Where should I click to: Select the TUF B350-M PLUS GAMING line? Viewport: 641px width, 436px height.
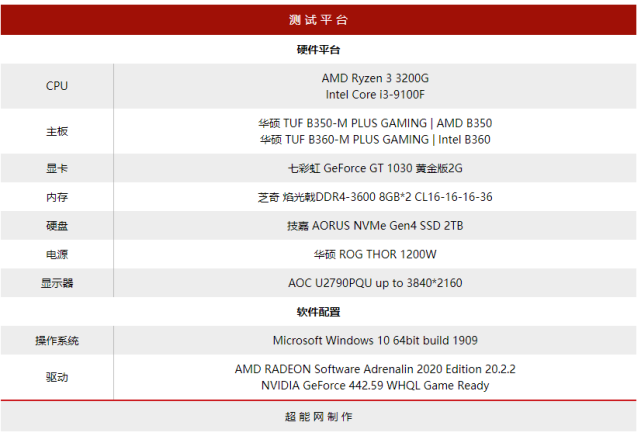click(x=375, y=123)
